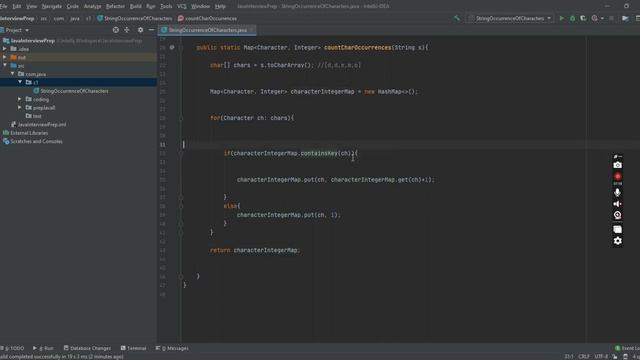Toggle webcam icon on recorder overlay
This screenshot has width=640, height=360.
pos(618,215)
